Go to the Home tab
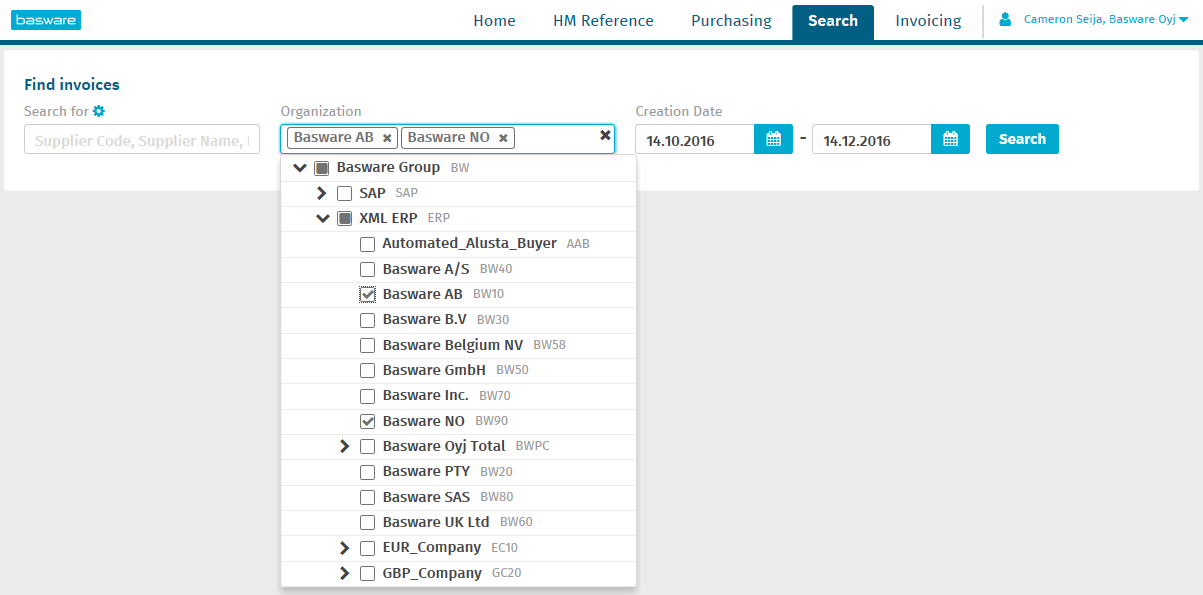Image resolution: width=1203 pixels, height=595 pixels. [x=494, y=21]
